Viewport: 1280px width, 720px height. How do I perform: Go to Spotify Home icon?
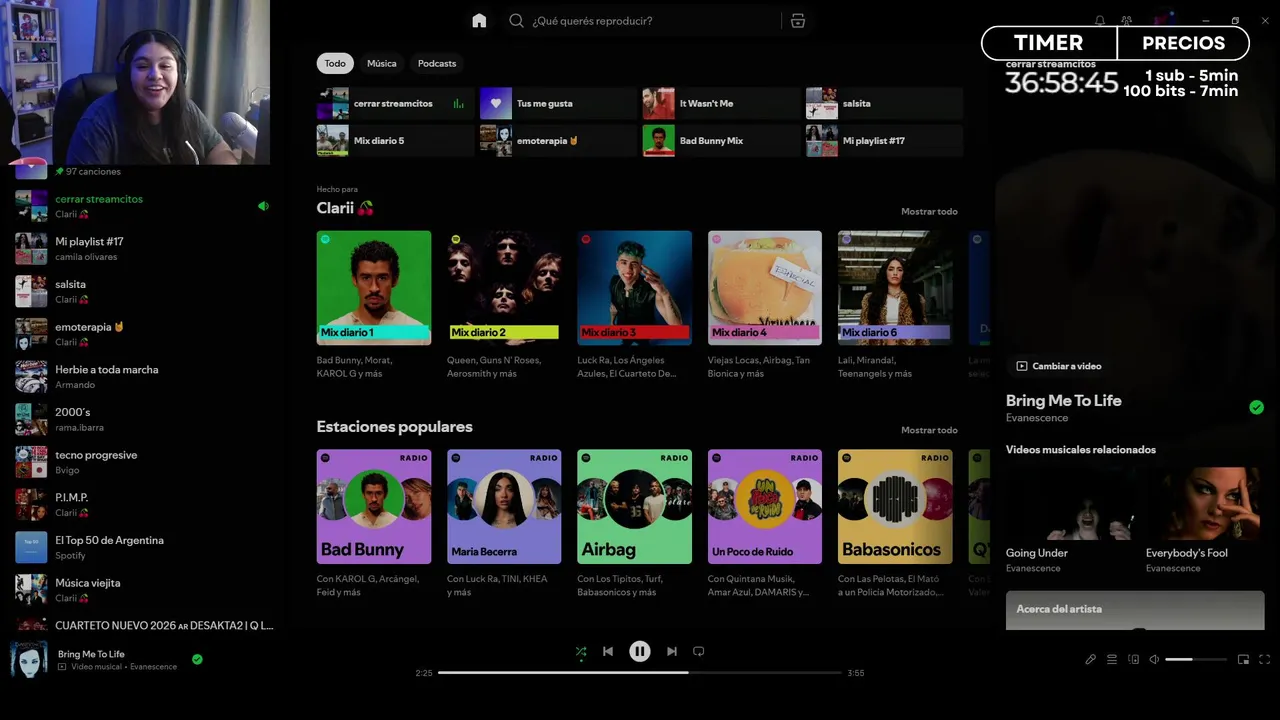click(479, 20)
